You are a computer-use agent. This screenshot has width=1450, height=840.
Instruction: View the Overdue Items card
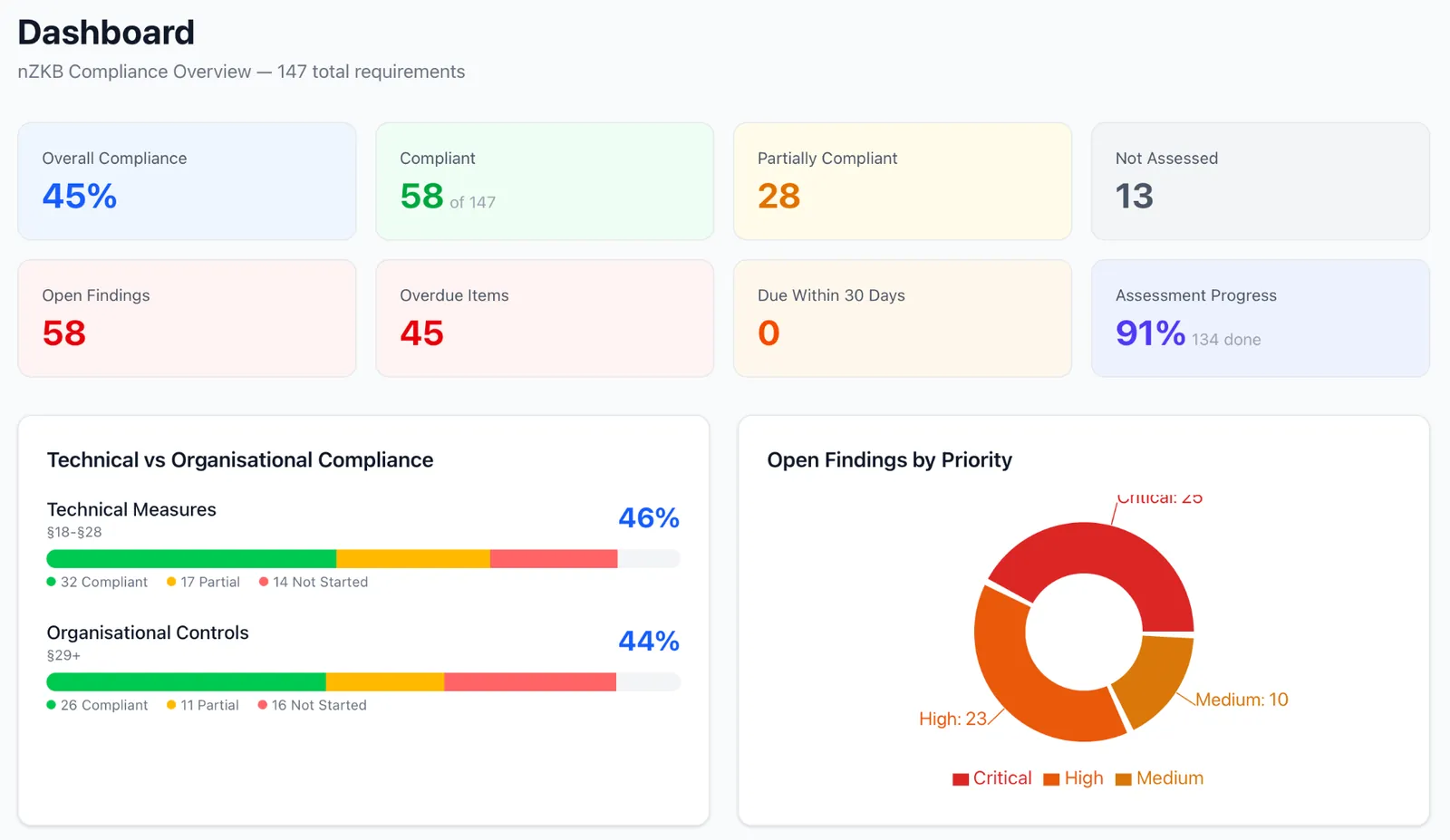click(545, 318)
